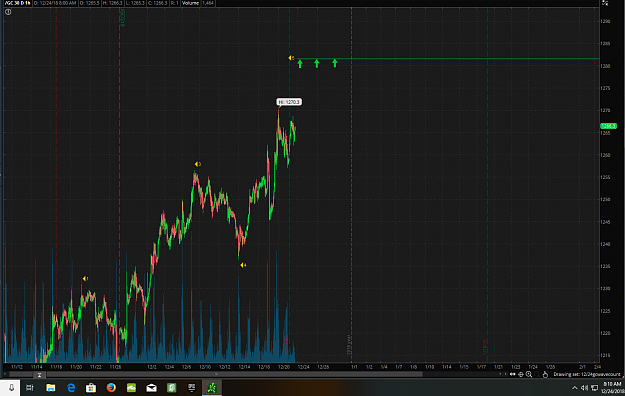Click the 12/24 date label on time axis

(303, 367)
